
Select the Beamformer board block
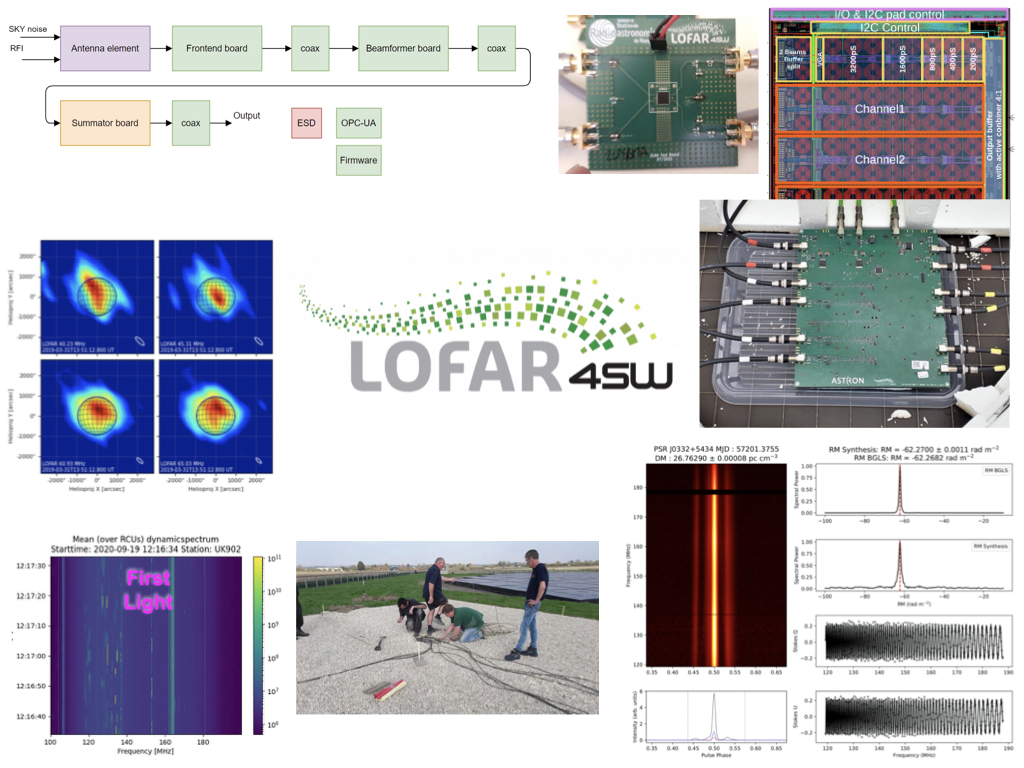(403, 48)
